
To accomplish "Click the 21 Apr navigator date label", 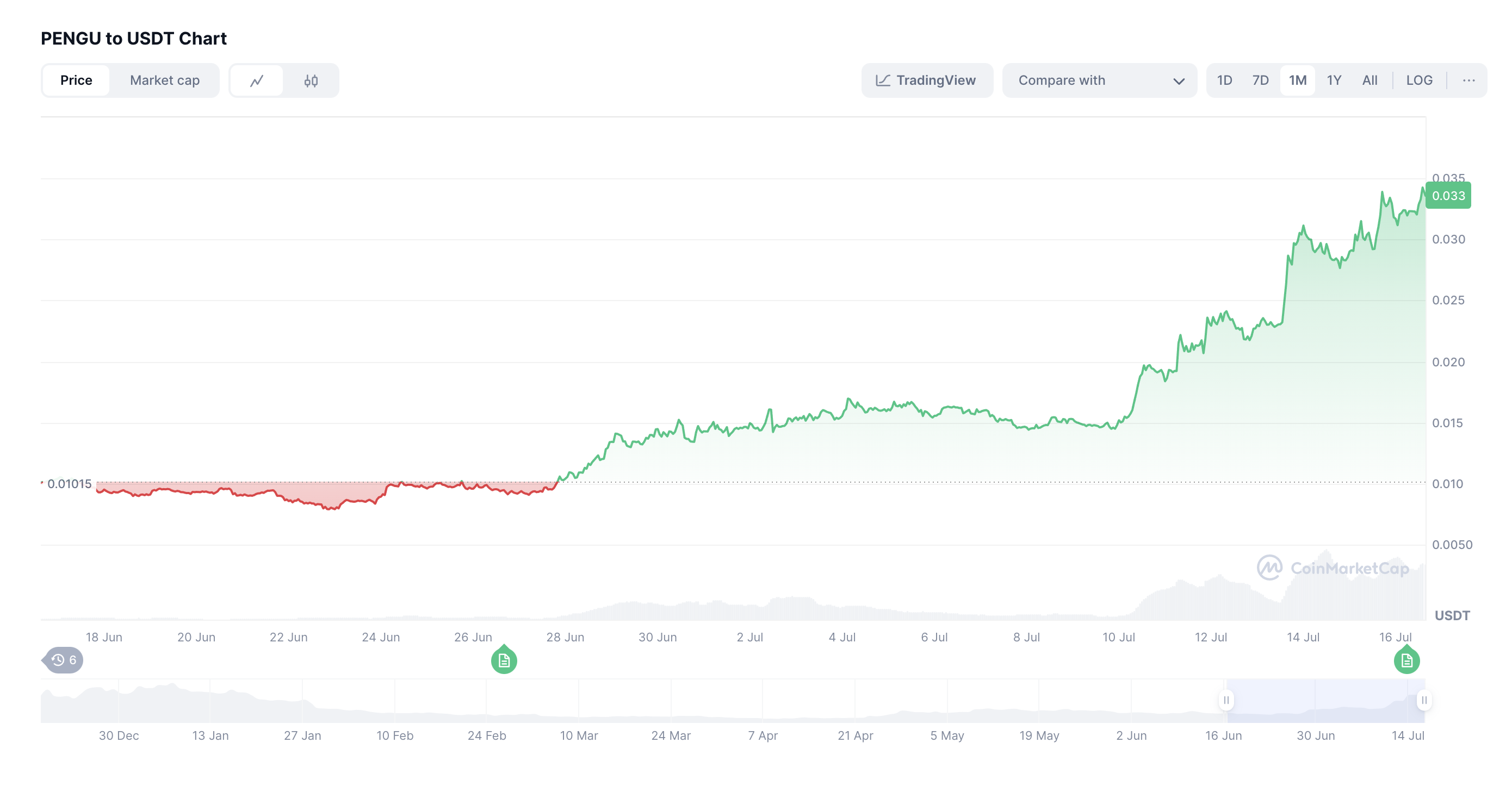I will click(x=854, y=735).
